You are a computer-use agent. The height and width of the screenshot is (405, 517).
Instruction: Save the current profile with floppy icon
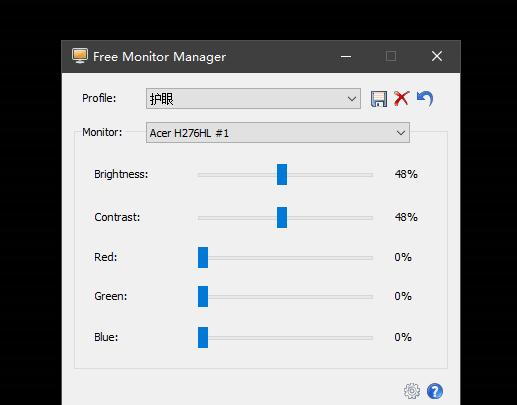(x=379, y=99)
